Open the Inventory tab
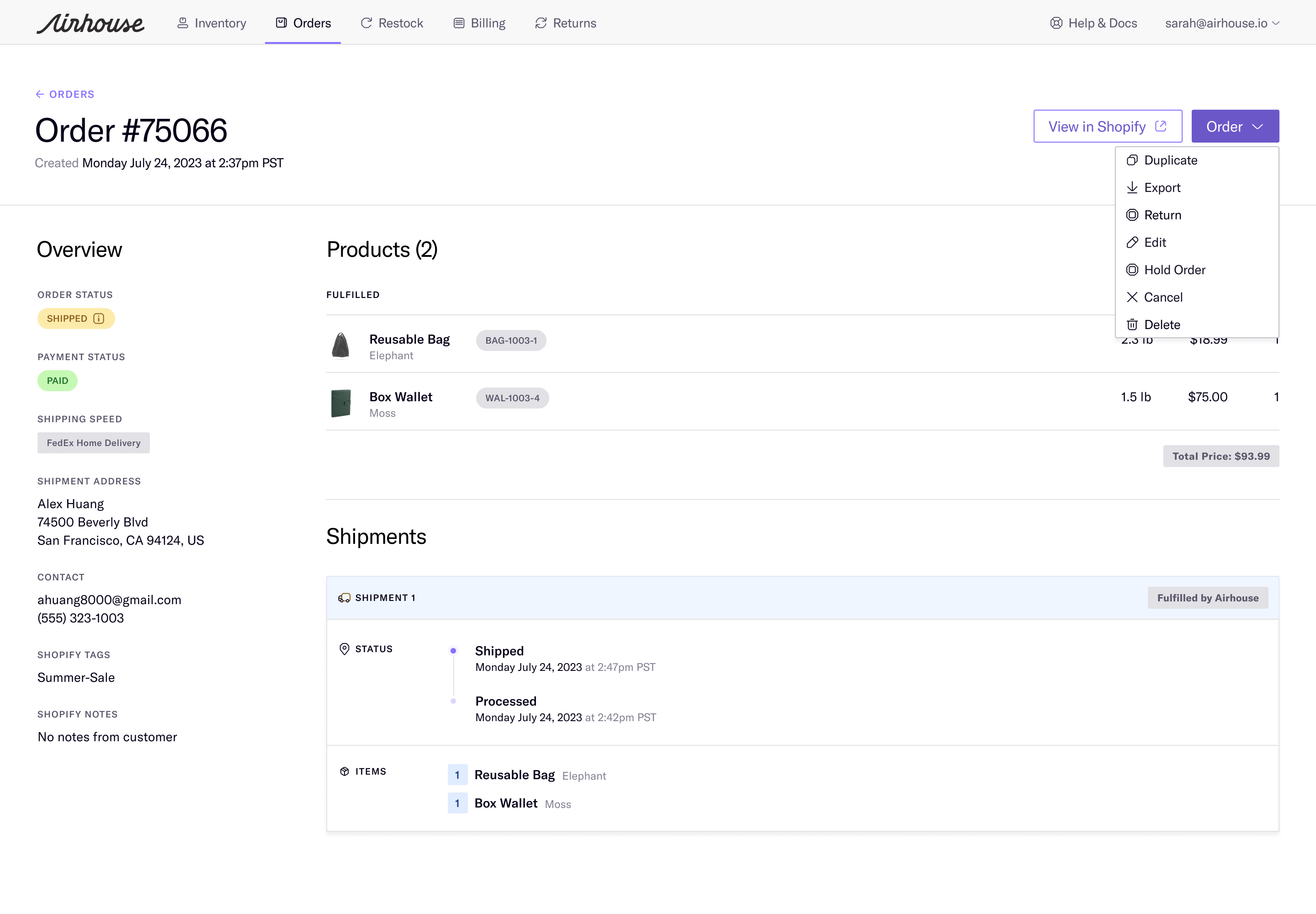1316x914 pixels. tap(211, 23)
